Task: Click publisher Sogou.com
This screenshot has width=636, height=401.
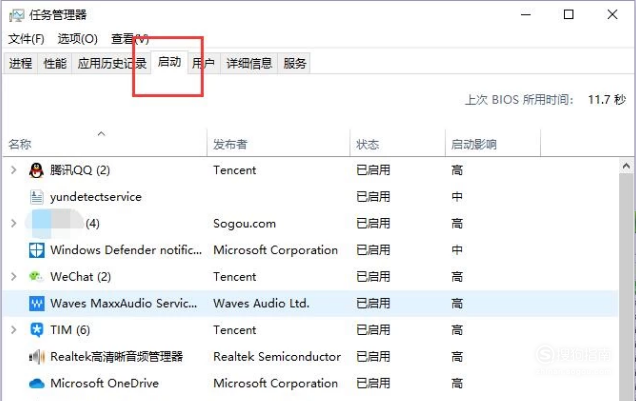Action: click(x=245, y=223)
